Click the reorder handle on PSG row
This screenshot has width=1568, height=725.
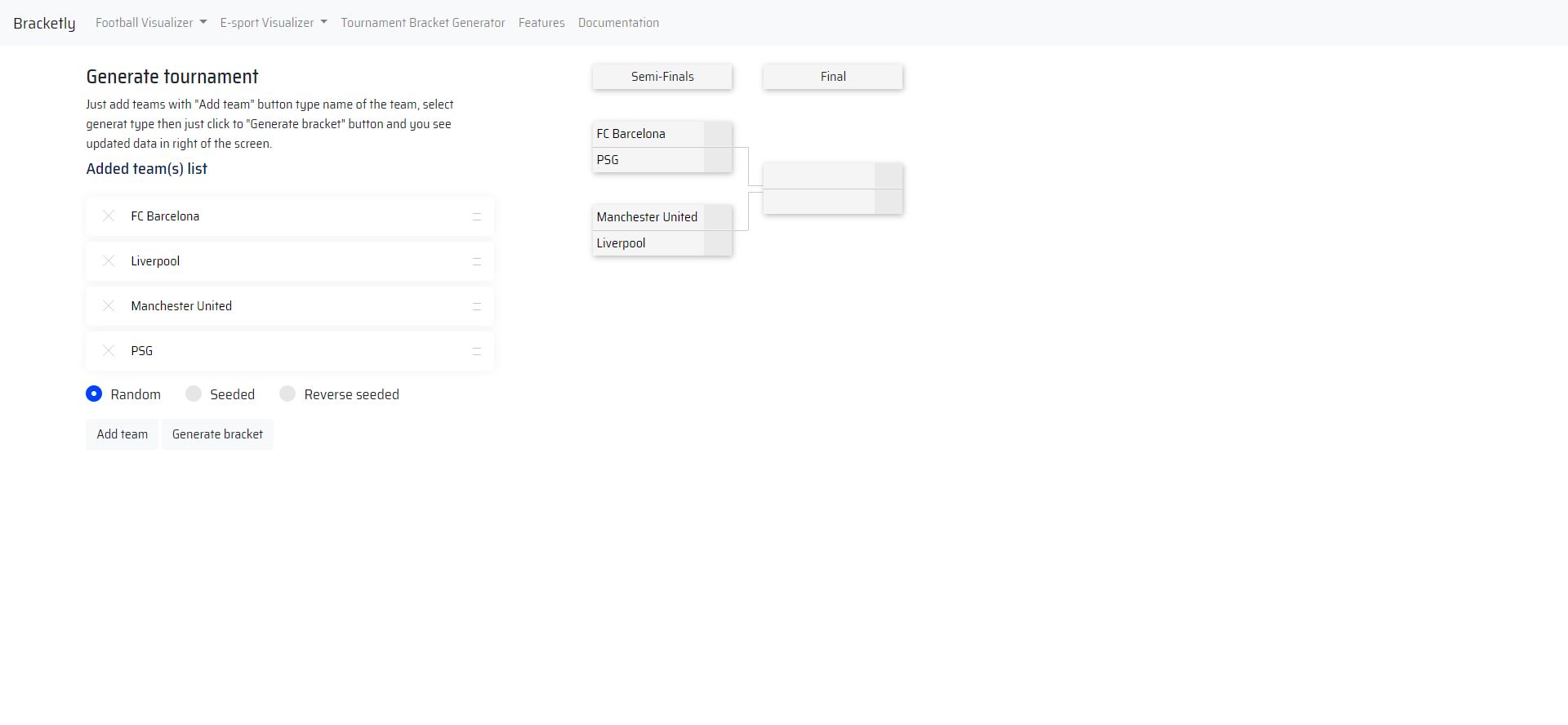click(477, 352)
